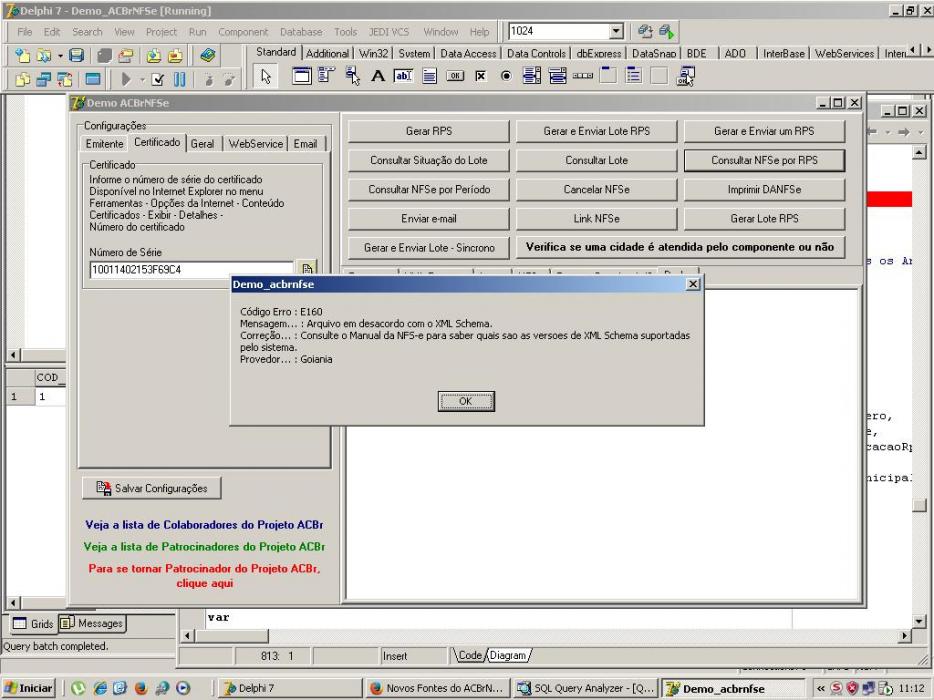Screen dimensions: 934x700
Task: Click the Número de Série input field
Action: coord(192,269)
